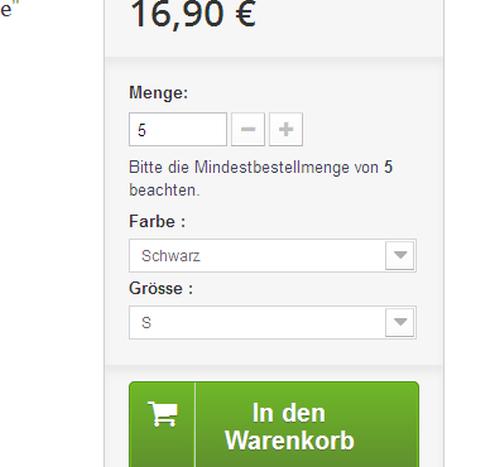Click the word beachten in the note
This screenshot has width=500, height=467.
(163, 190)
